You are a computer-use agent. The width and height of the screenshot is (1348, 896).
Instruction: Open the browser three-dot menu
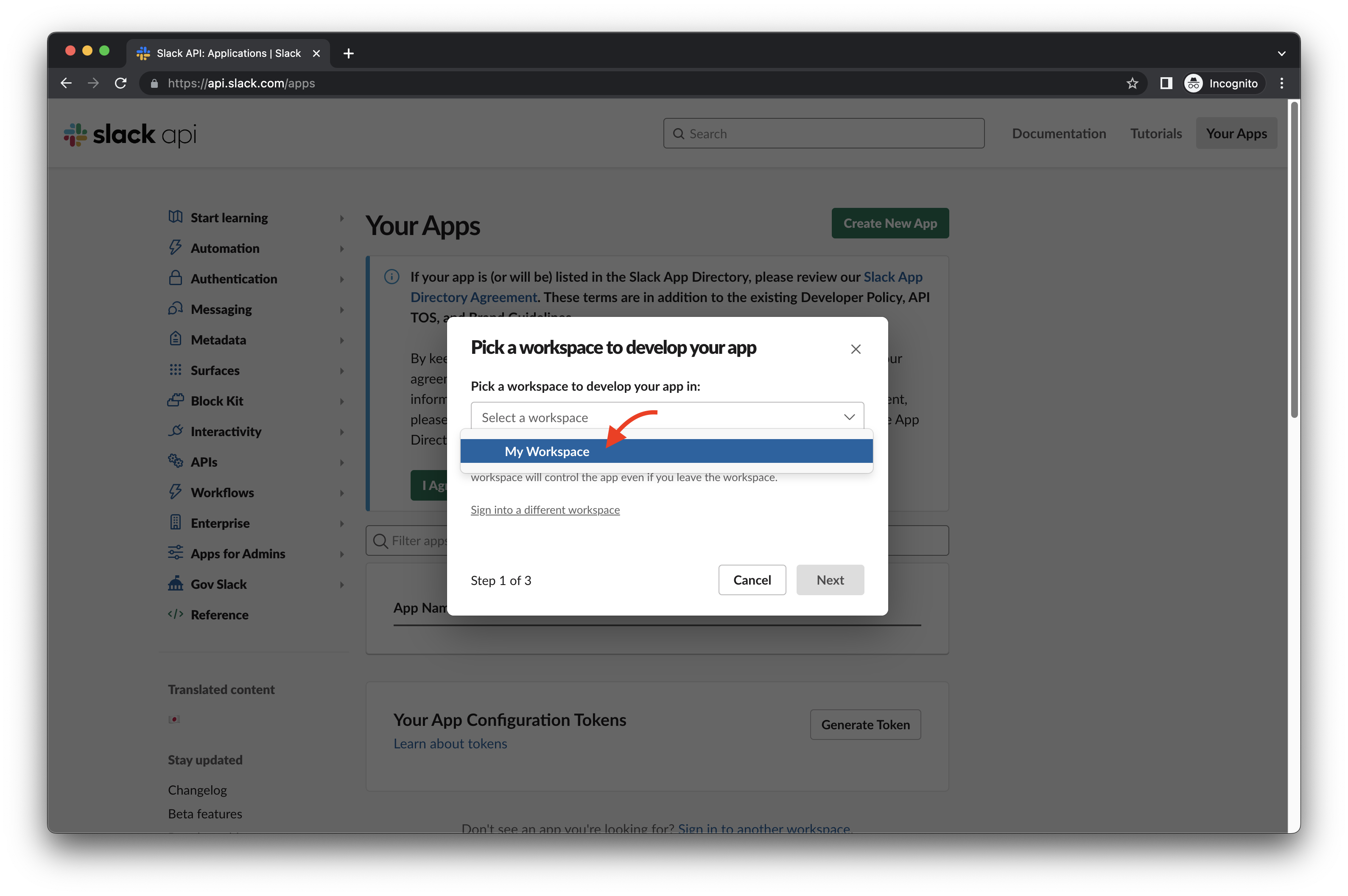[x=1282, y=84]
